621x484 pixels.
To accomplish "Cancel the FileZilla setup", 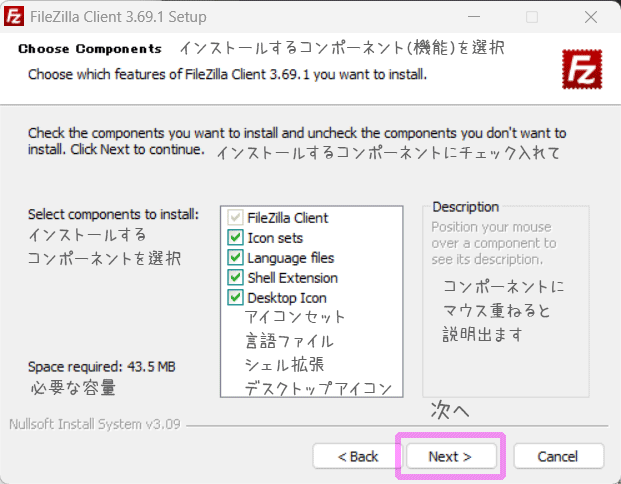I will [558, 456].
